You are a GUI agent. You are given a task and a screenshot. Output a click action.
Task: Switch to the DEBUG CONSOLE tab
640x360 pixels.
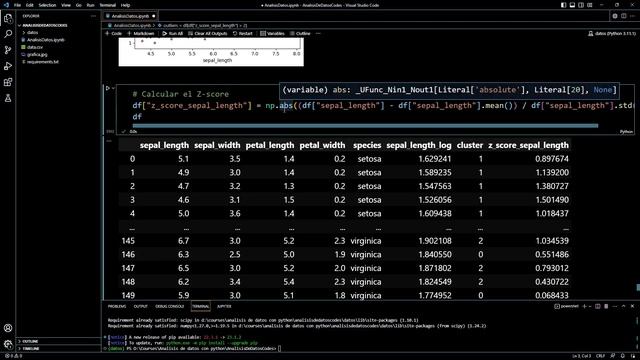(169, 306)
